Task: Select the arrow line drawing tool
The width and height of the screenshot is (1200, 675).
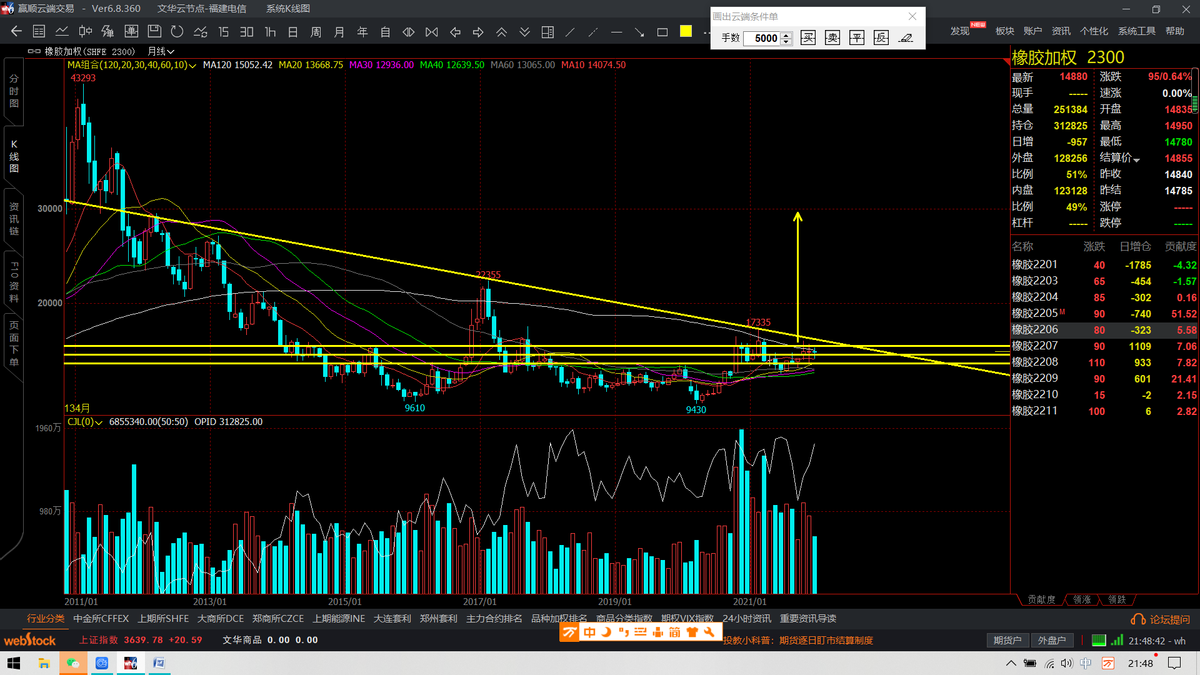Action: 639,32
